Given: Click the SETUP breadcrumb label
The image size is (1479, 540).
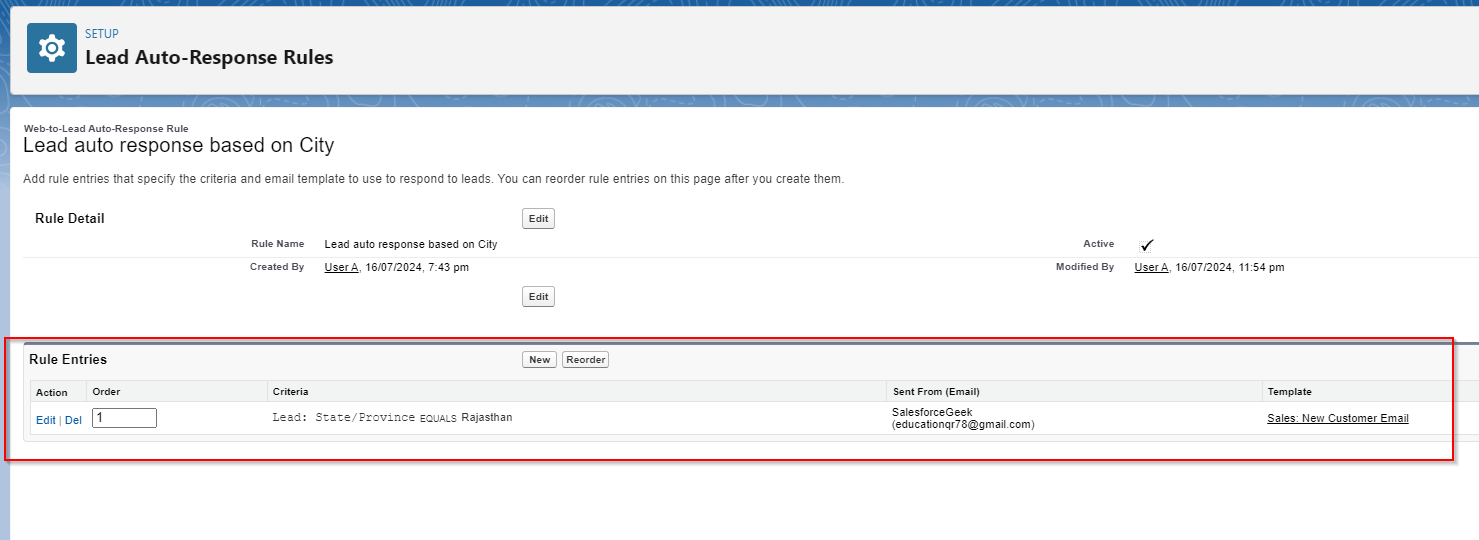Looking at the screenshot, I should [x=102, y=34].
